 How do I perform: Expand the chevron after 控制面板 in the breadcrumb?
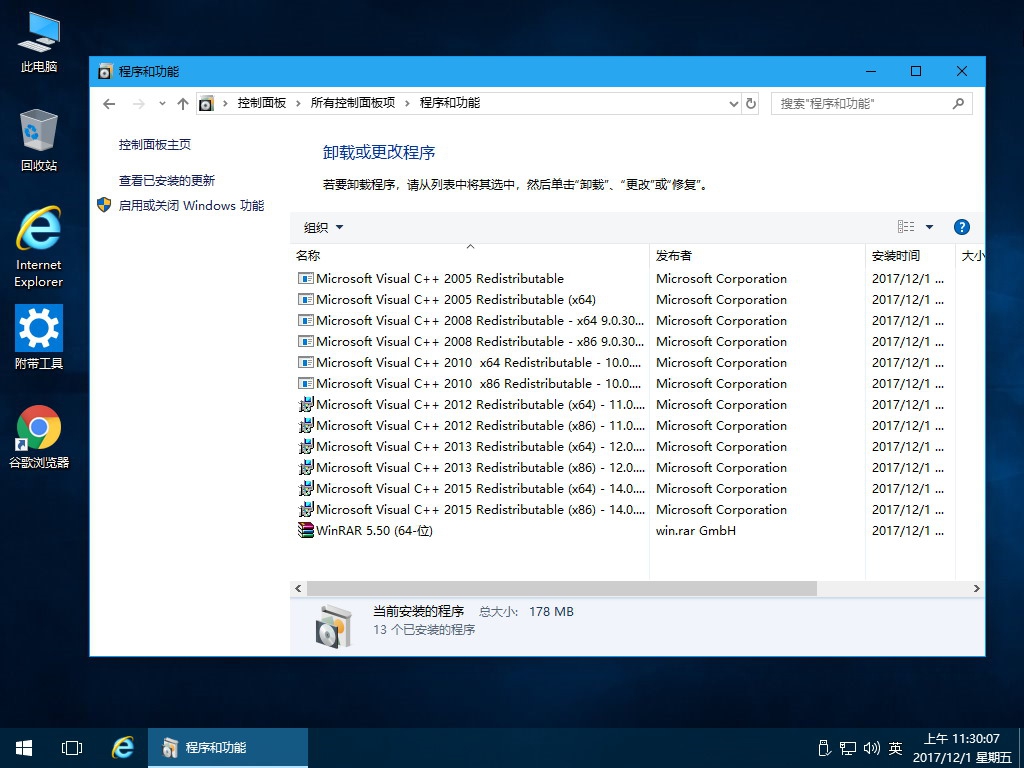point(298,103)
